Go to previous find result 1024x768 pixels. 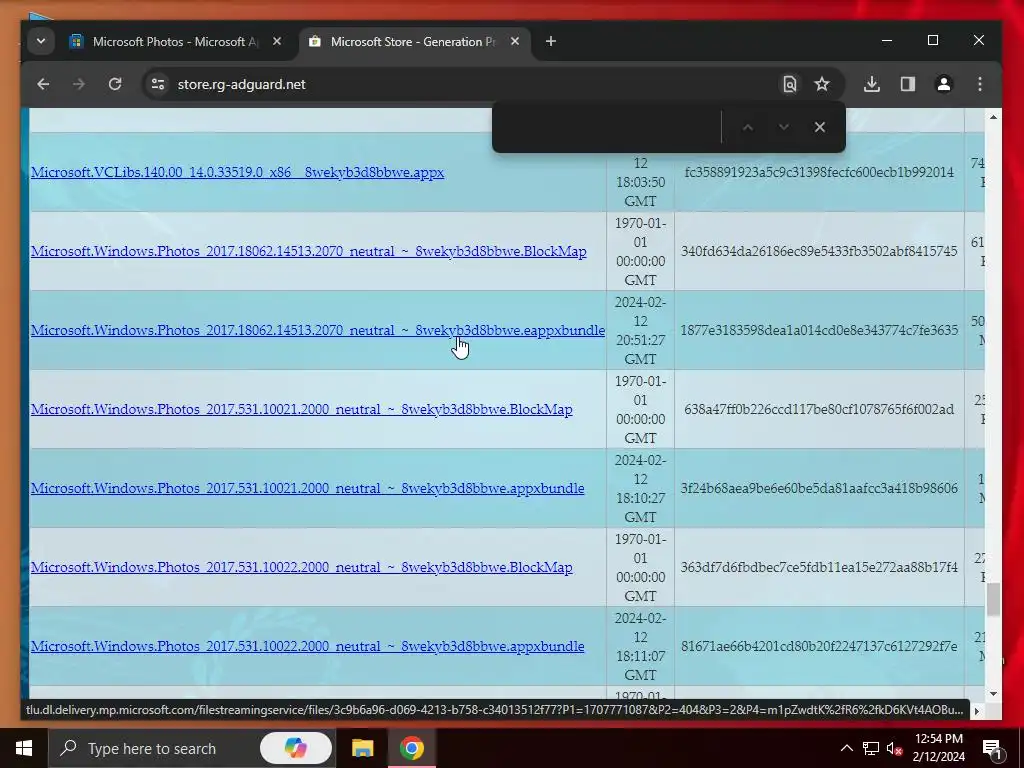[x=748, y=127]
